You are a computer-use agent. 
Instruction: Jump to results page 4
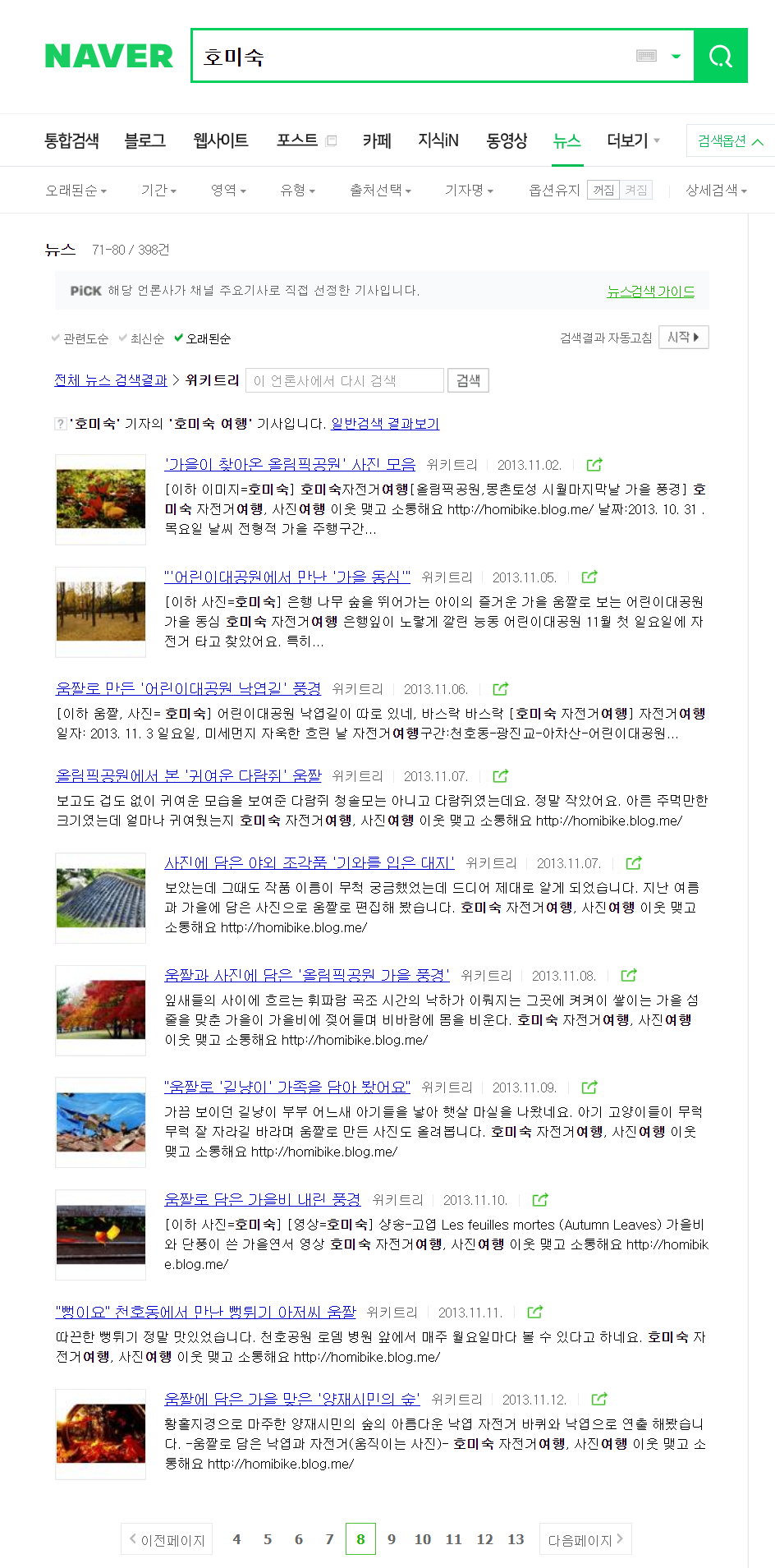(236, 1539)
